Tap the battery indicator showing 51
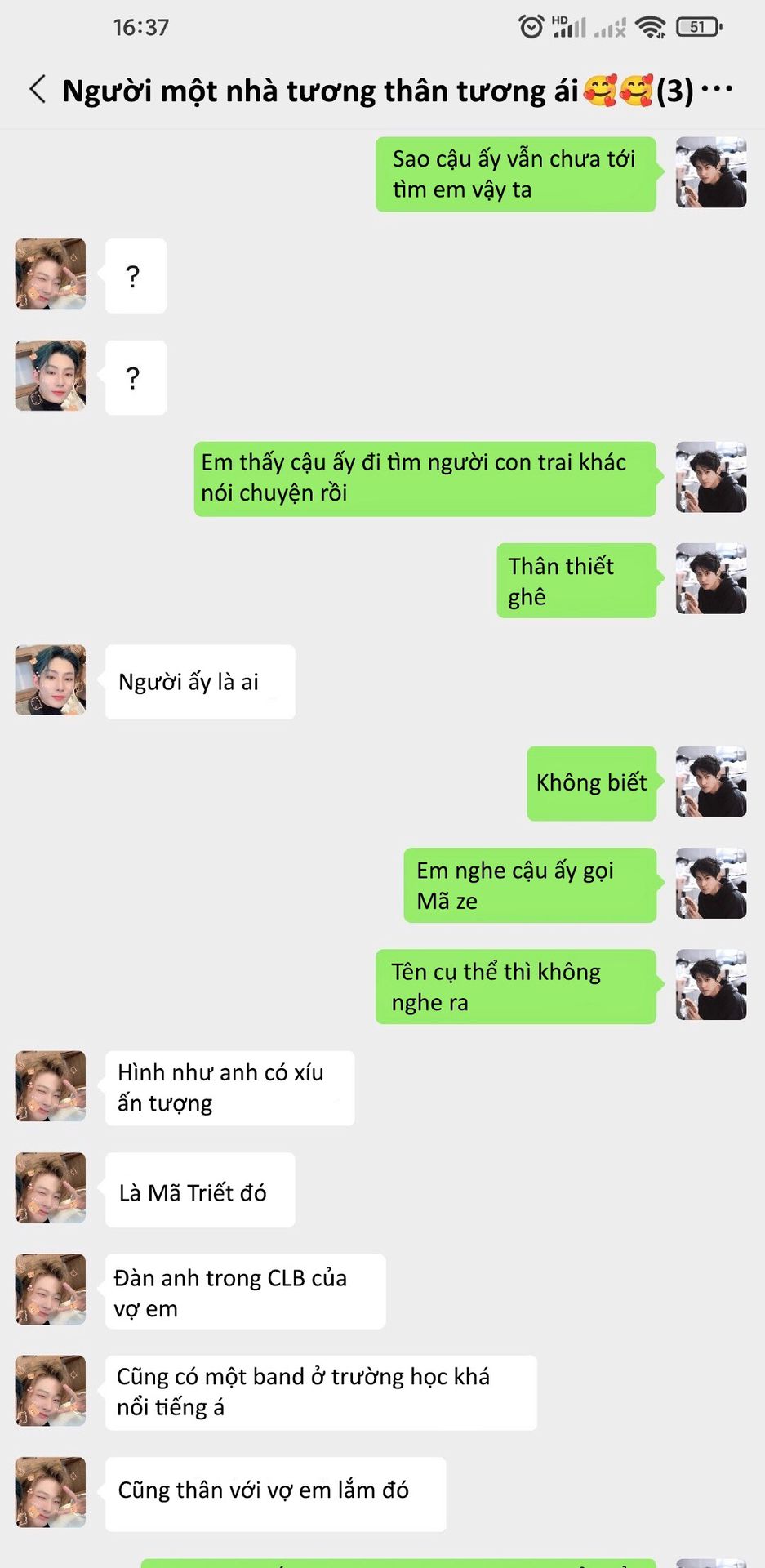This screenshot has width=765, height=1568. pyautogui.click(x=699, y=27)
